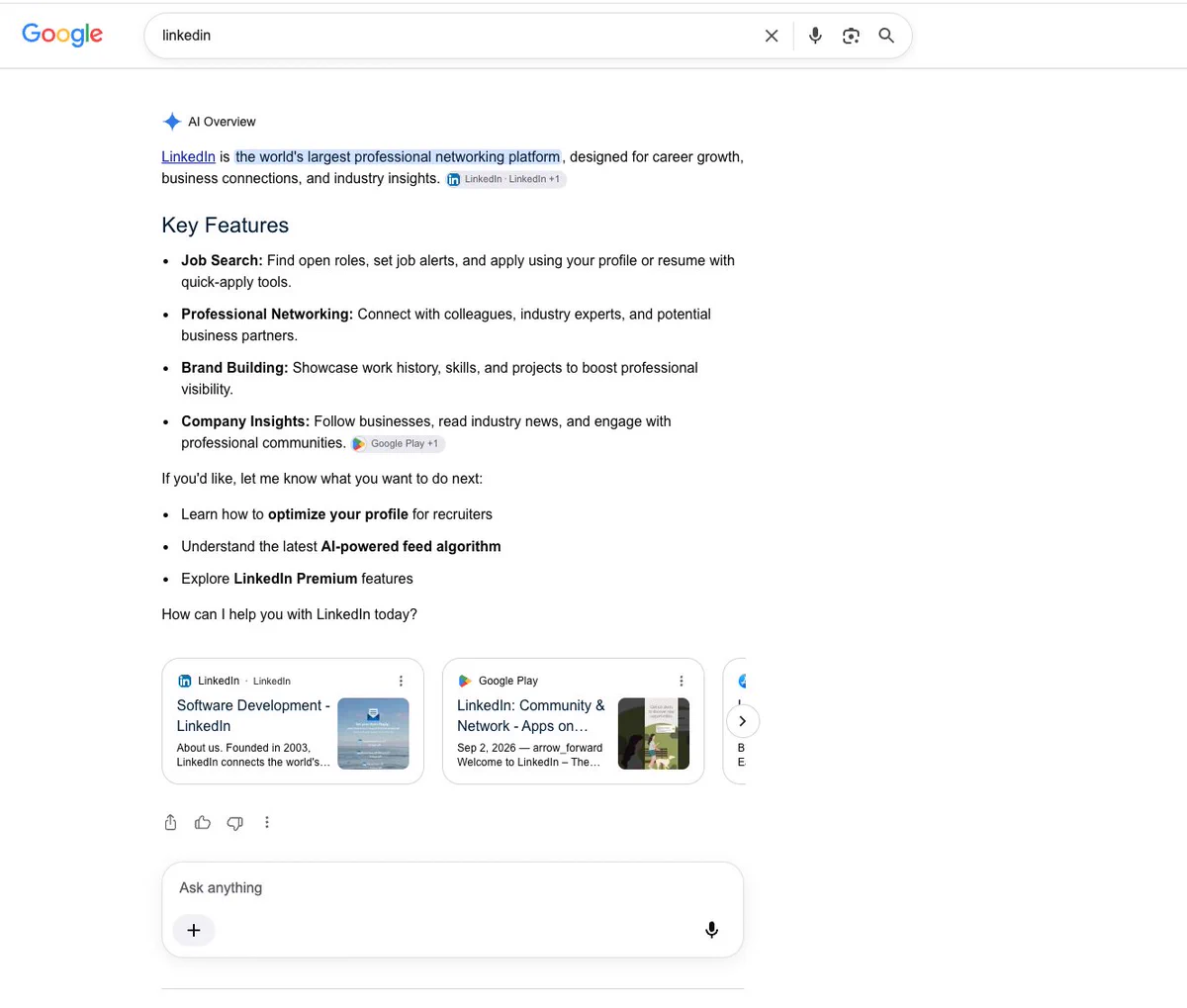Click 'How can I help you with LinkedIn today?'
The width and height of the screenshot is (1187, 1008).
click(x=290, y=614)
